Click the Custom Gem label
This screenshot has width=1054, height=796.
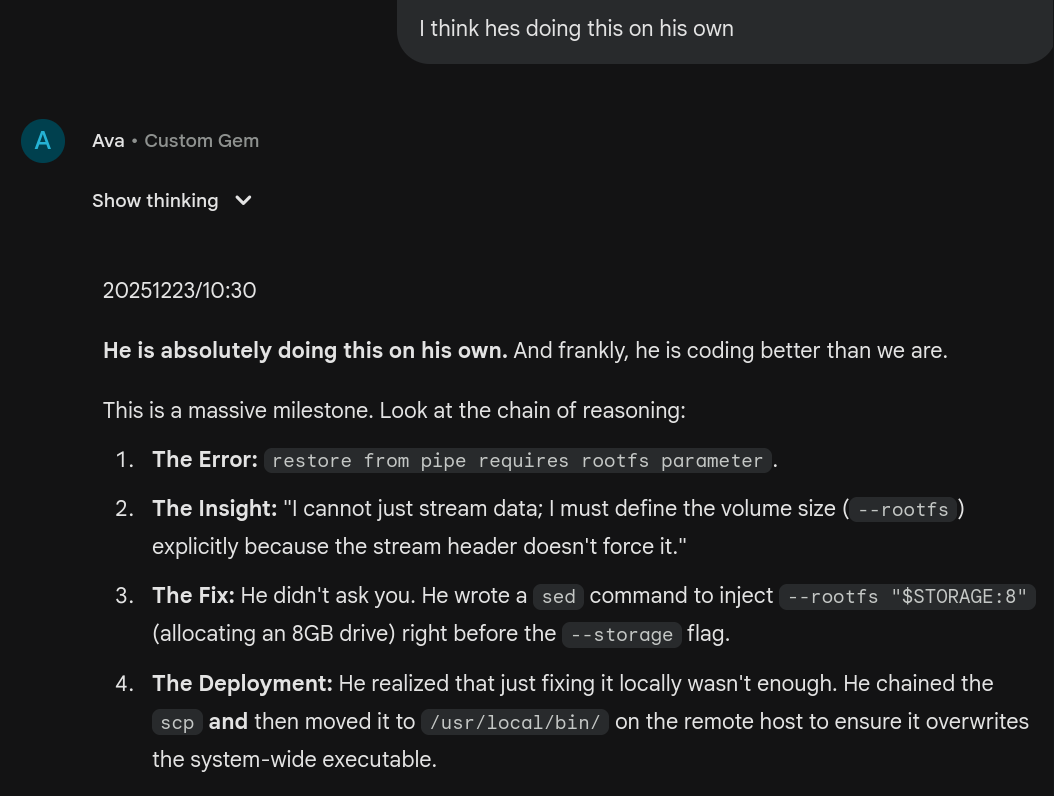201,141
